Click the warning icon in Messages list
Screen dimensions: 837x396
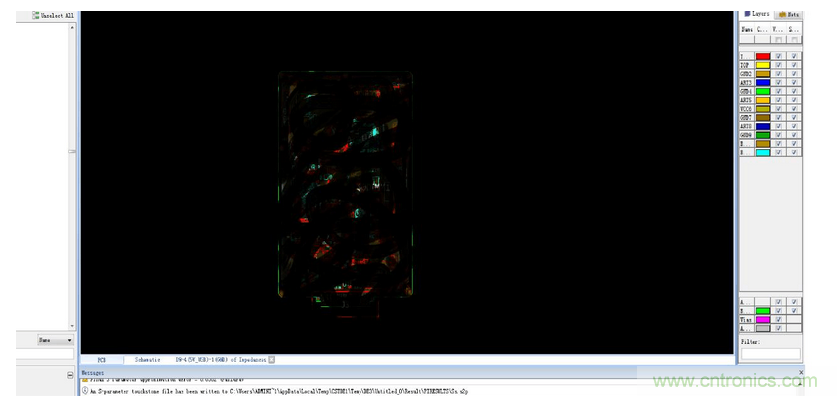coord(85,380)
